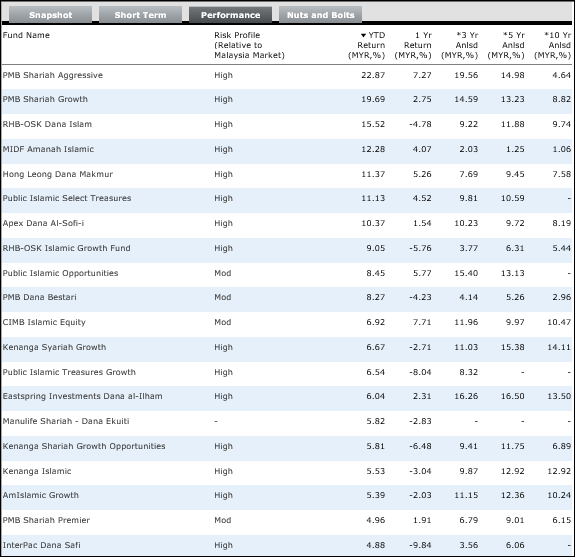Viewport: 575px width, 557px height.
Task: Select 3 Yr value 16.26
Action: point(466,396)
